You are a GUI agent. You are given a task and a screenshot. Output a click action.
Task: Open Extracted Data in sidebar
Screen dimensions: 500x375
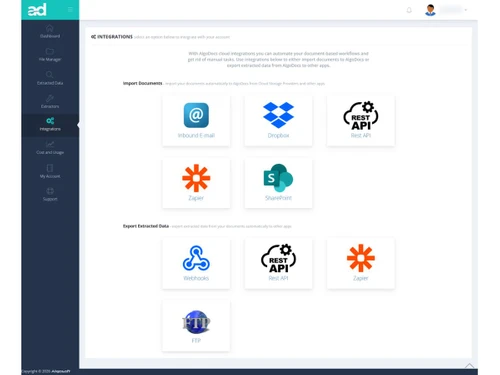tap(50, 78)
